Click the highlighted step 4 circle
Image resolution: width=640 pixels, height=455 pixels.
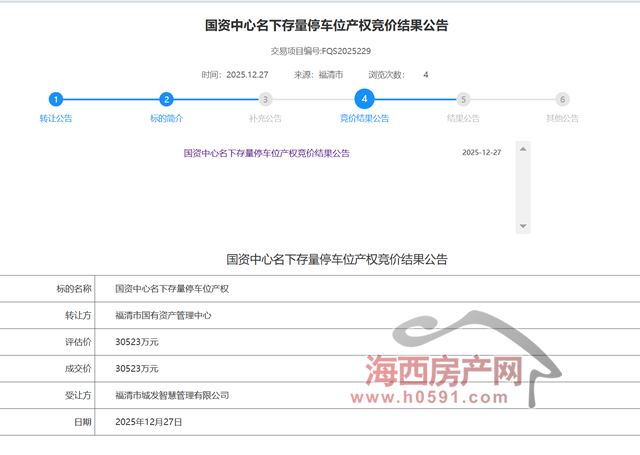tap(365, 98)
